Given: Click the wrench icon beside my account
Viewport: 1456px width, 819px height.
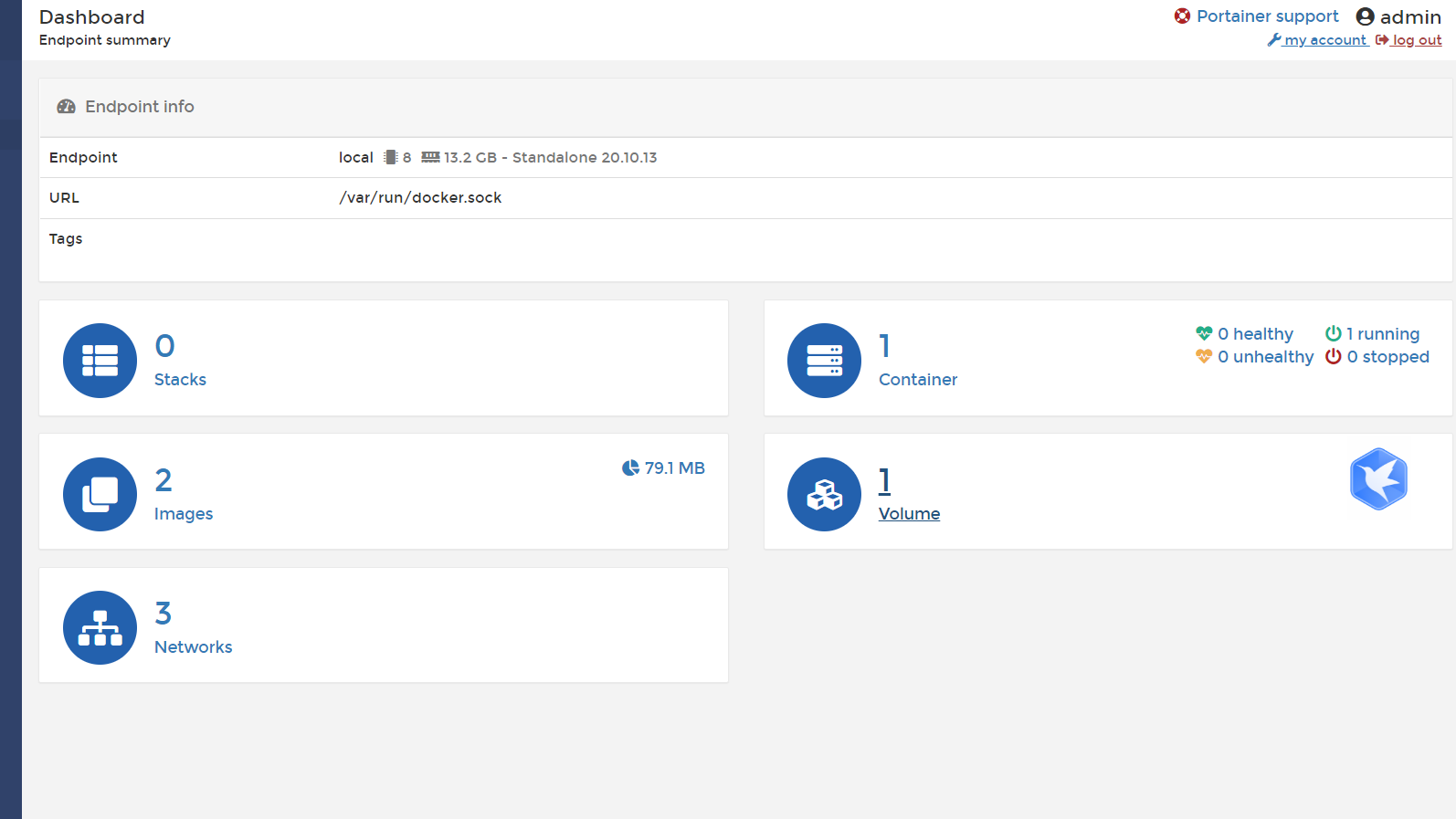Looking at the screenshot, I should [x=1274, y=40].
